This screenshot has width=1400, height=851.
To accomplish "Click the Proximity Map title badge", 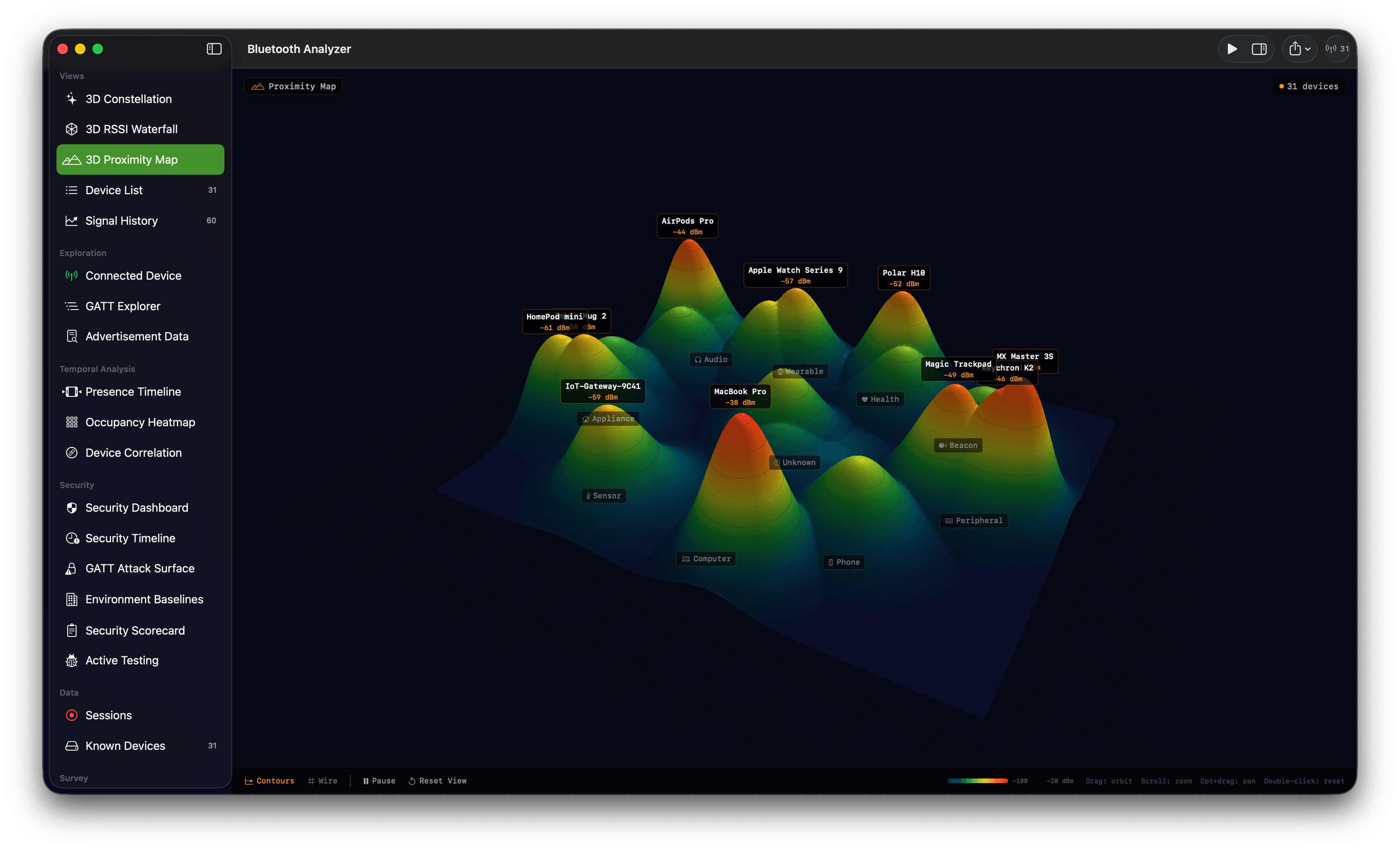I will click(294, 86).
